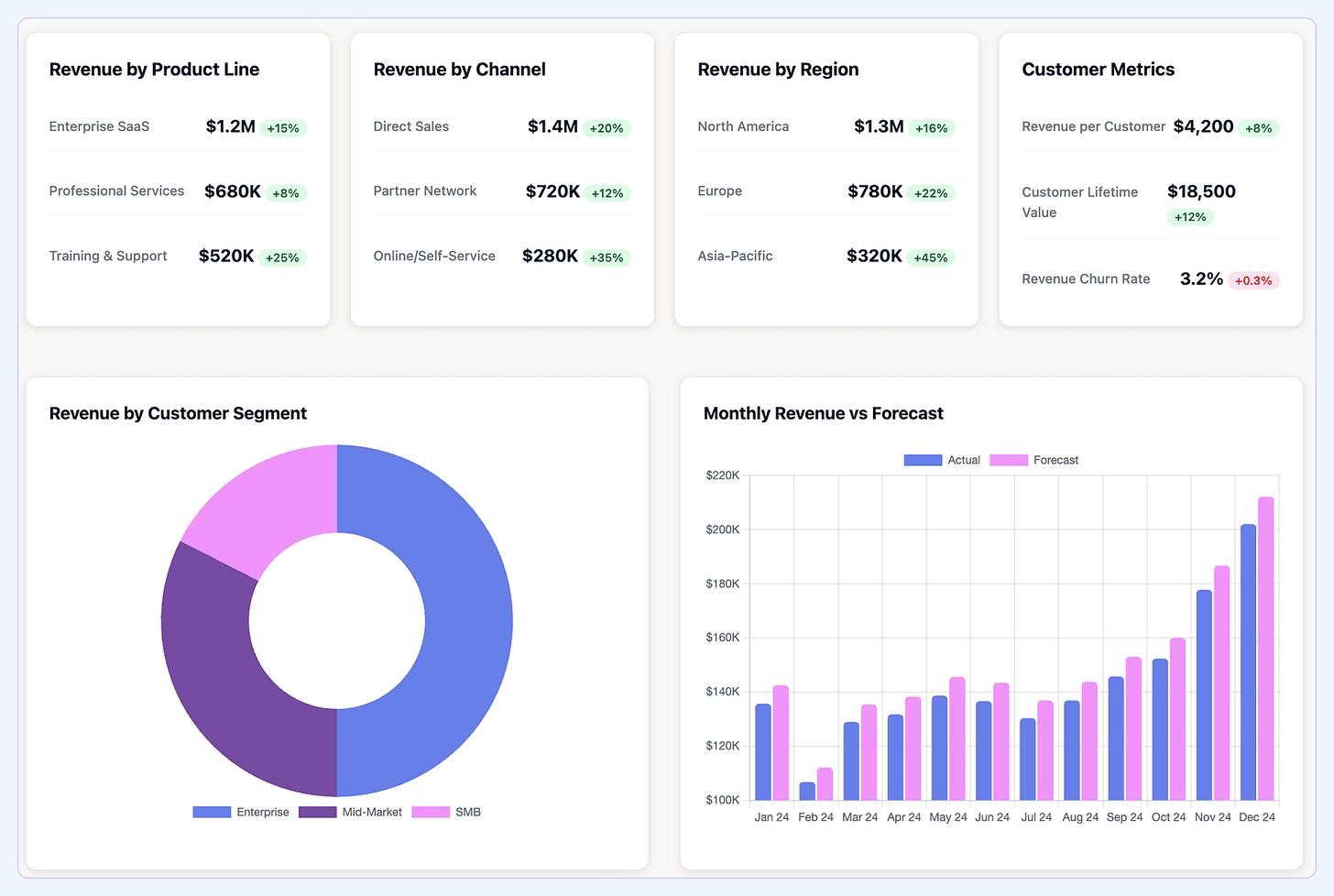
Task: Click the +35% badge for Online/Self-Service
Action: point(607,257)
